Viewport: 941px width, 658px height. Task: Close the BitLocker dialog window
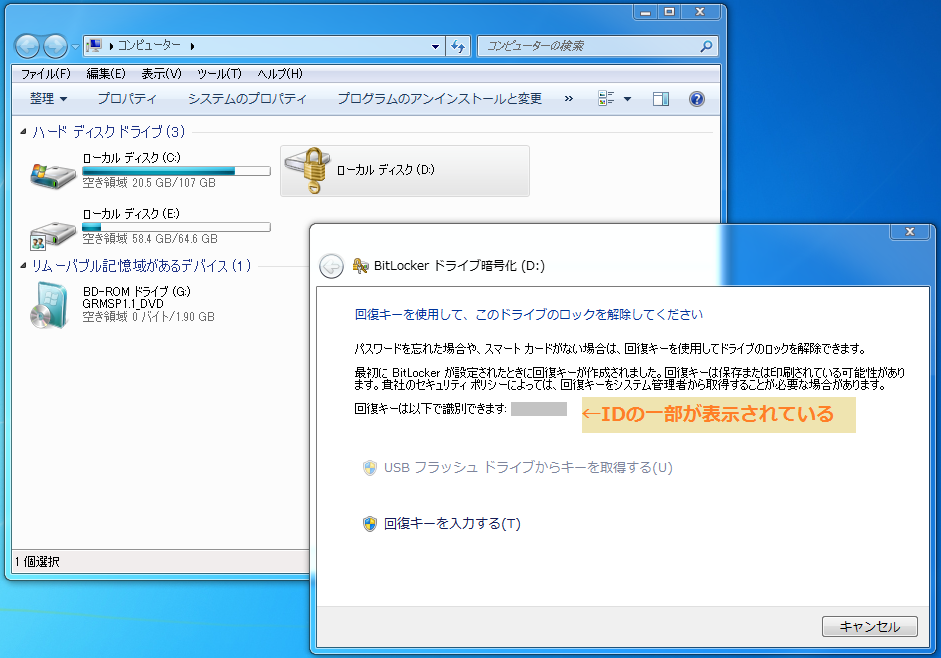tap(910, 232)
